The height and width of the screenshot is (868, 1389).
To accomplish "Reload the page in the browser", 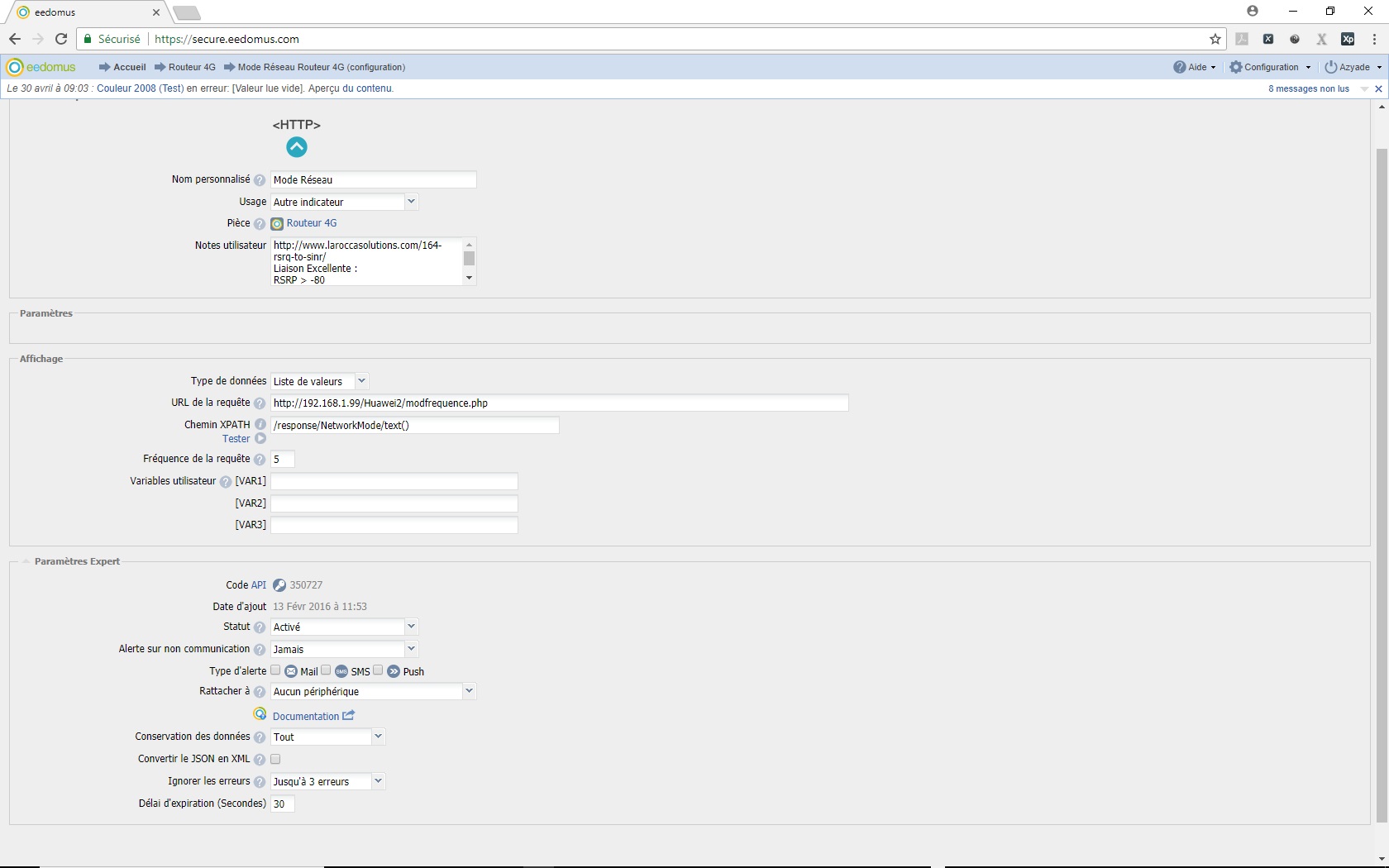I will 61,39.
